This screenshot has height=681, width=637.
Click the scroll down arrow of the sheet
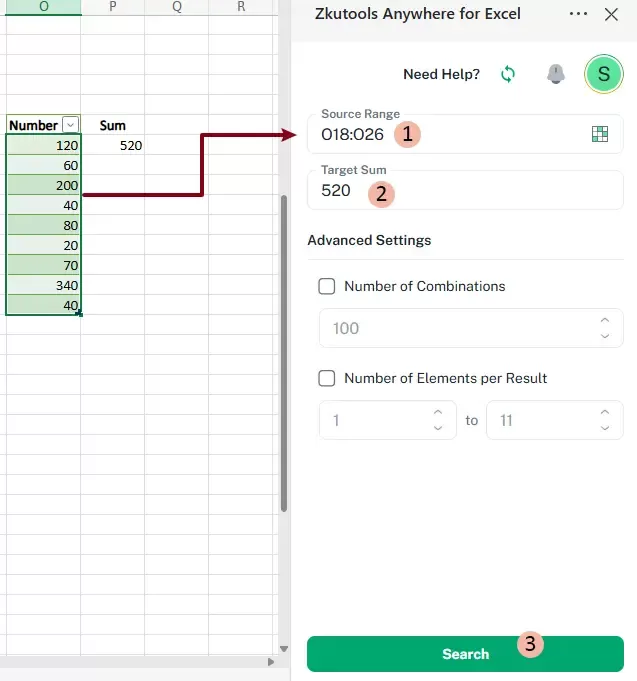[x=284, y=649]
